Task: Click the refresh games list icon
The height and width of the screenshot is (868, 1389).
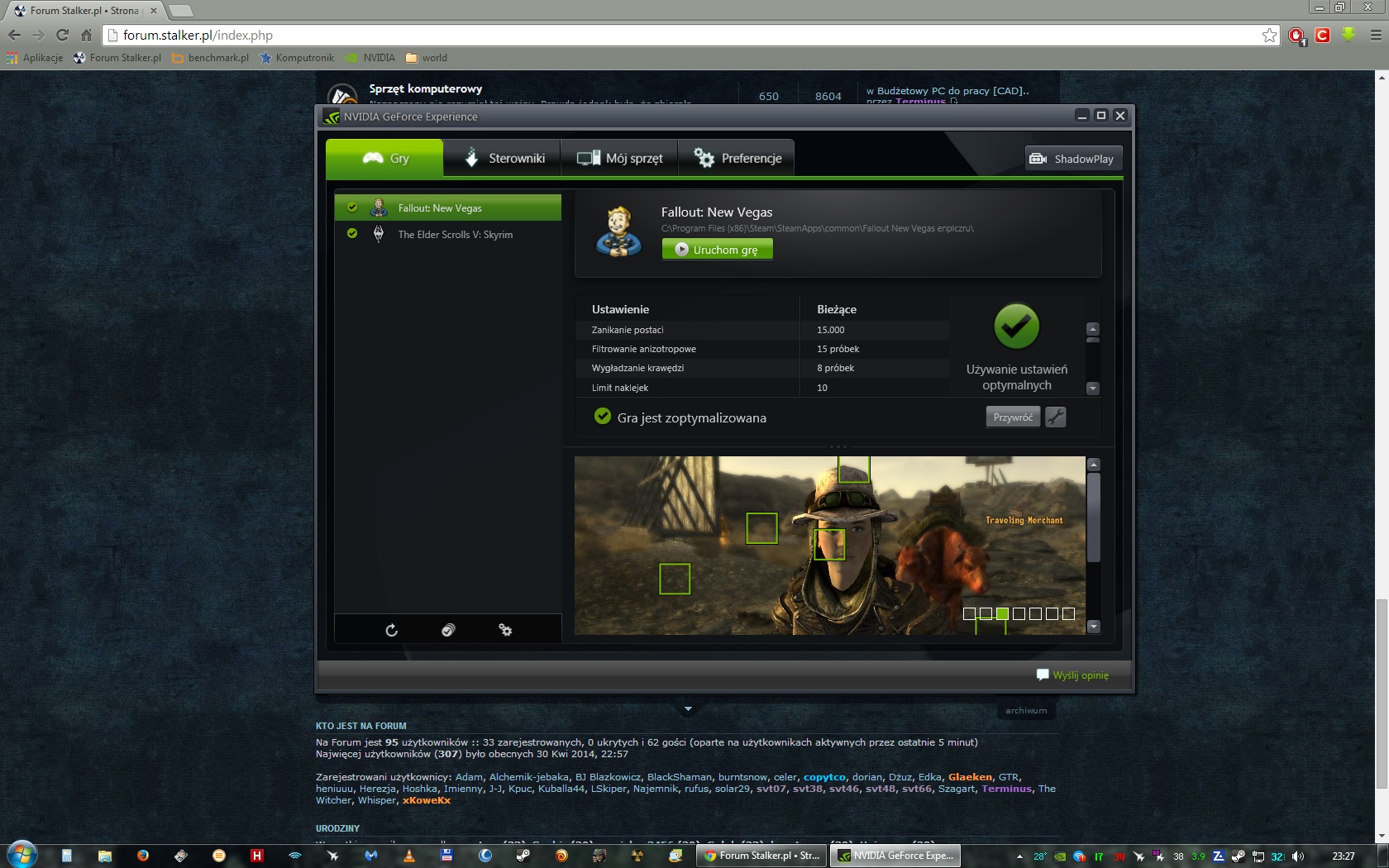Action: coord(392,630)
